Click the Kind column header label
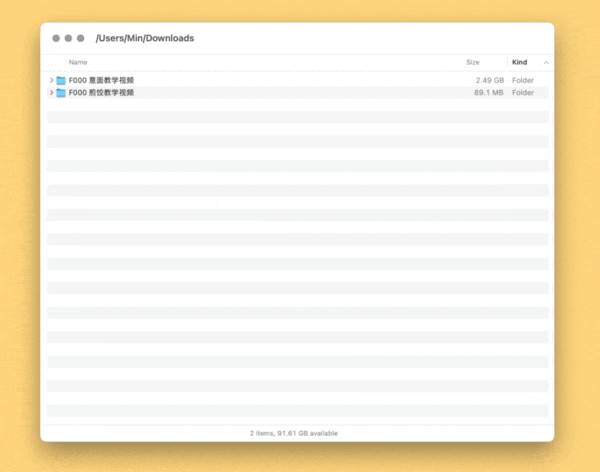 [520, 62]
